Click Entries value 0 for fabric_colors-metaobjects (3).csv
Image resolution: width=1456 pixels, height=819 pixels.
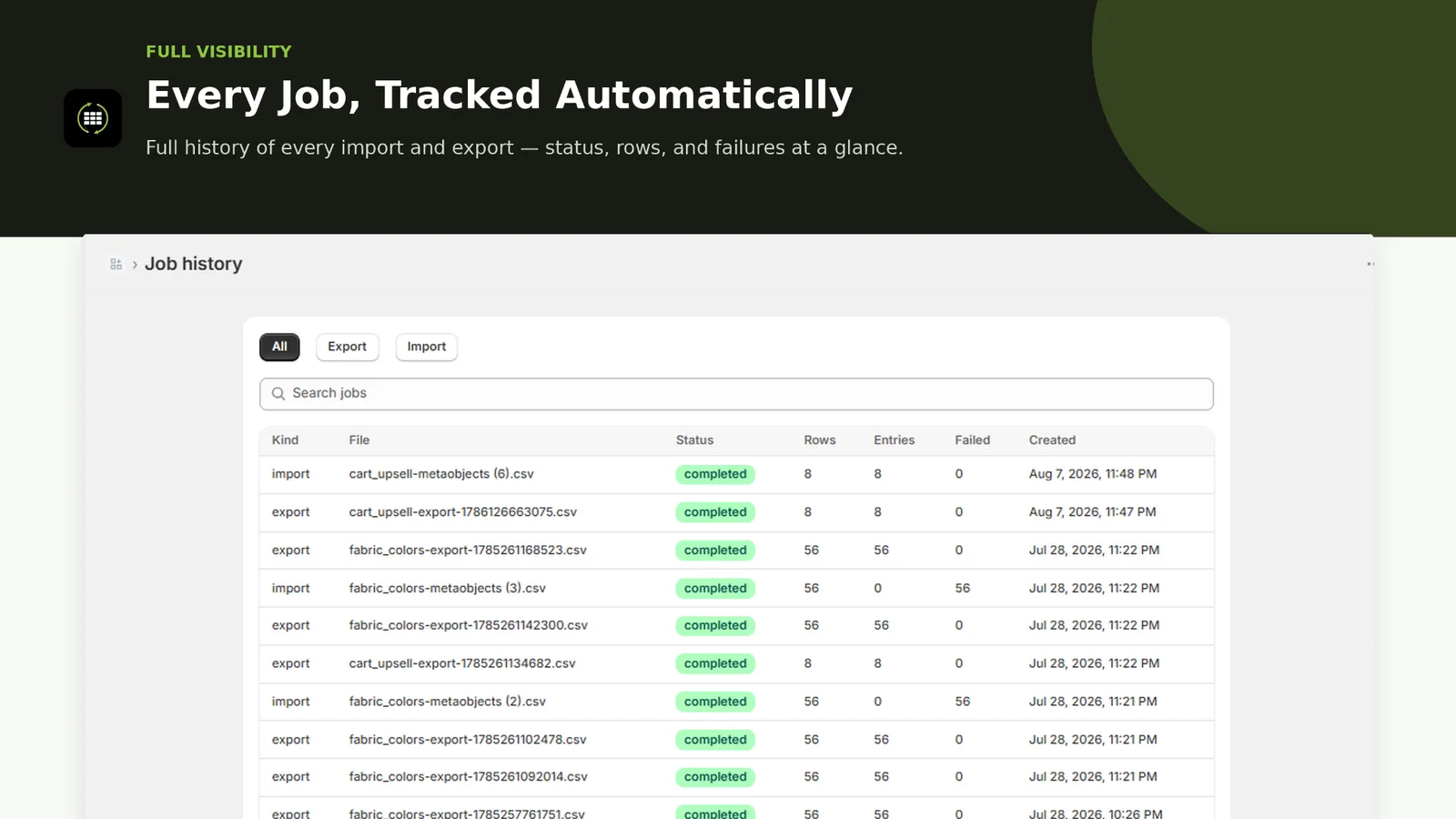(x=878, y=589)
